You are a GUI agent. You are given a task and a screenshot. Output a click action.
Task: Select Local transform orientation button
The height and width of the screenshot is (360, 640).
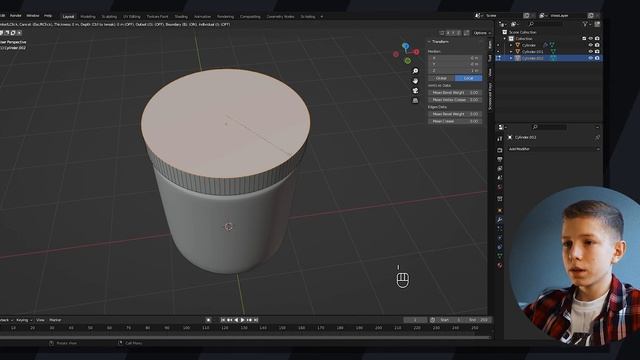[x=469, y=78]
